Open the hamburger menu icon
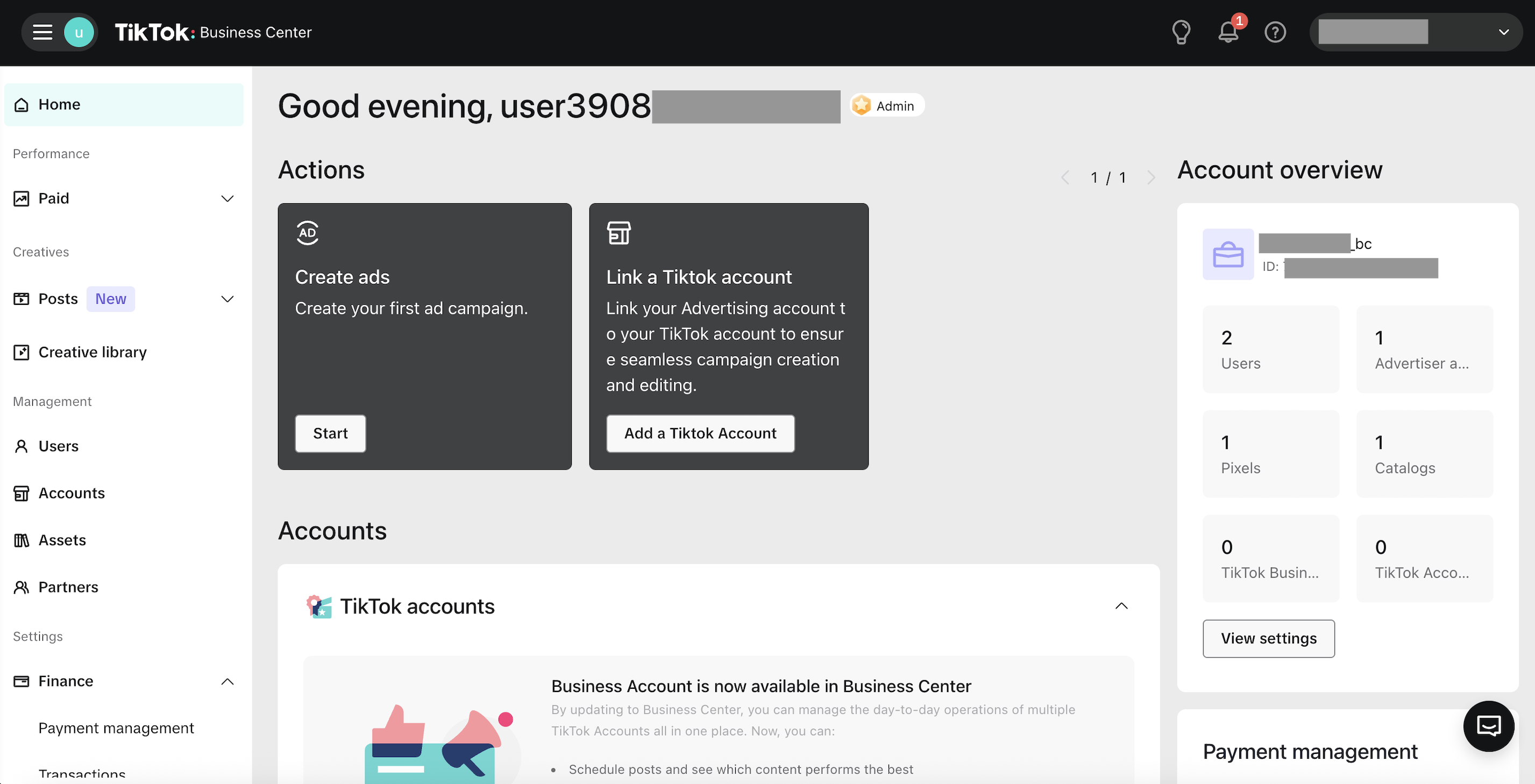This screenshot has height=784, width=1535. [x=42, y=32]
